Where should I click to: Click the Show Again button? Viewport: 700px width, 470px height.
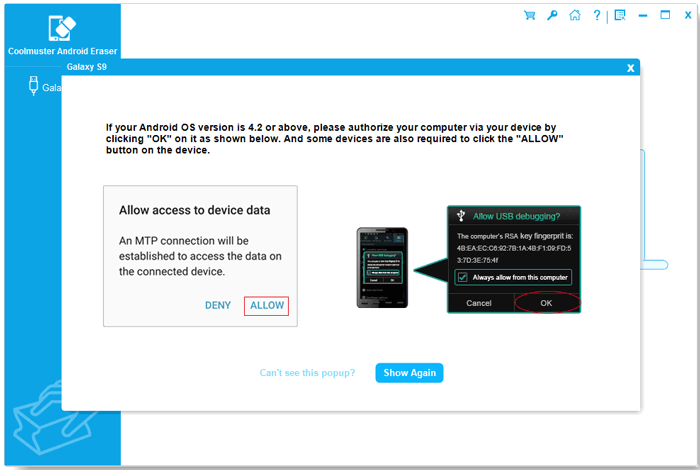[409, 373]
